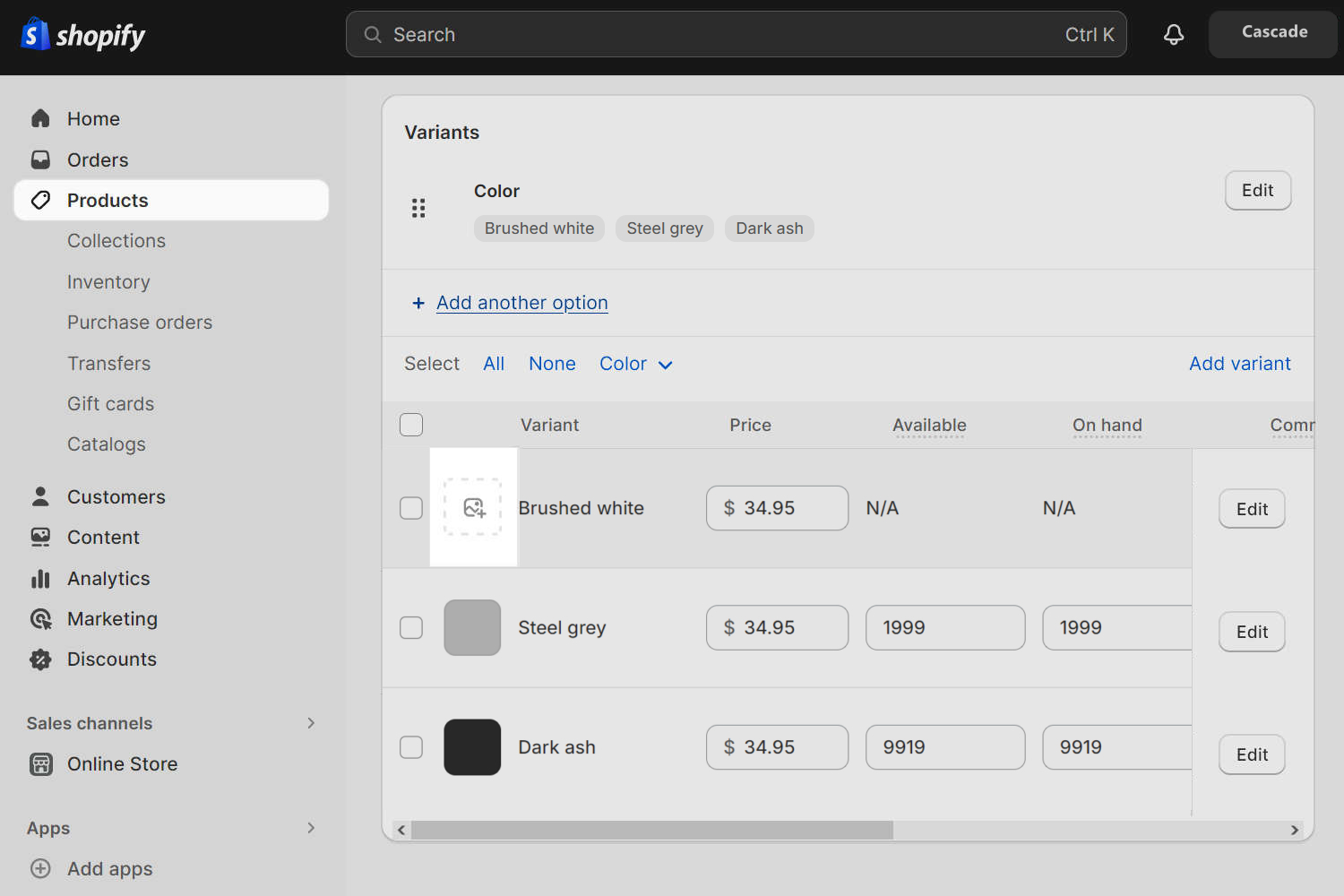Image resolution: width=1344 pixels, height=896 pixels.
Task: Open the Cascade store menu
Action: 1273,34
